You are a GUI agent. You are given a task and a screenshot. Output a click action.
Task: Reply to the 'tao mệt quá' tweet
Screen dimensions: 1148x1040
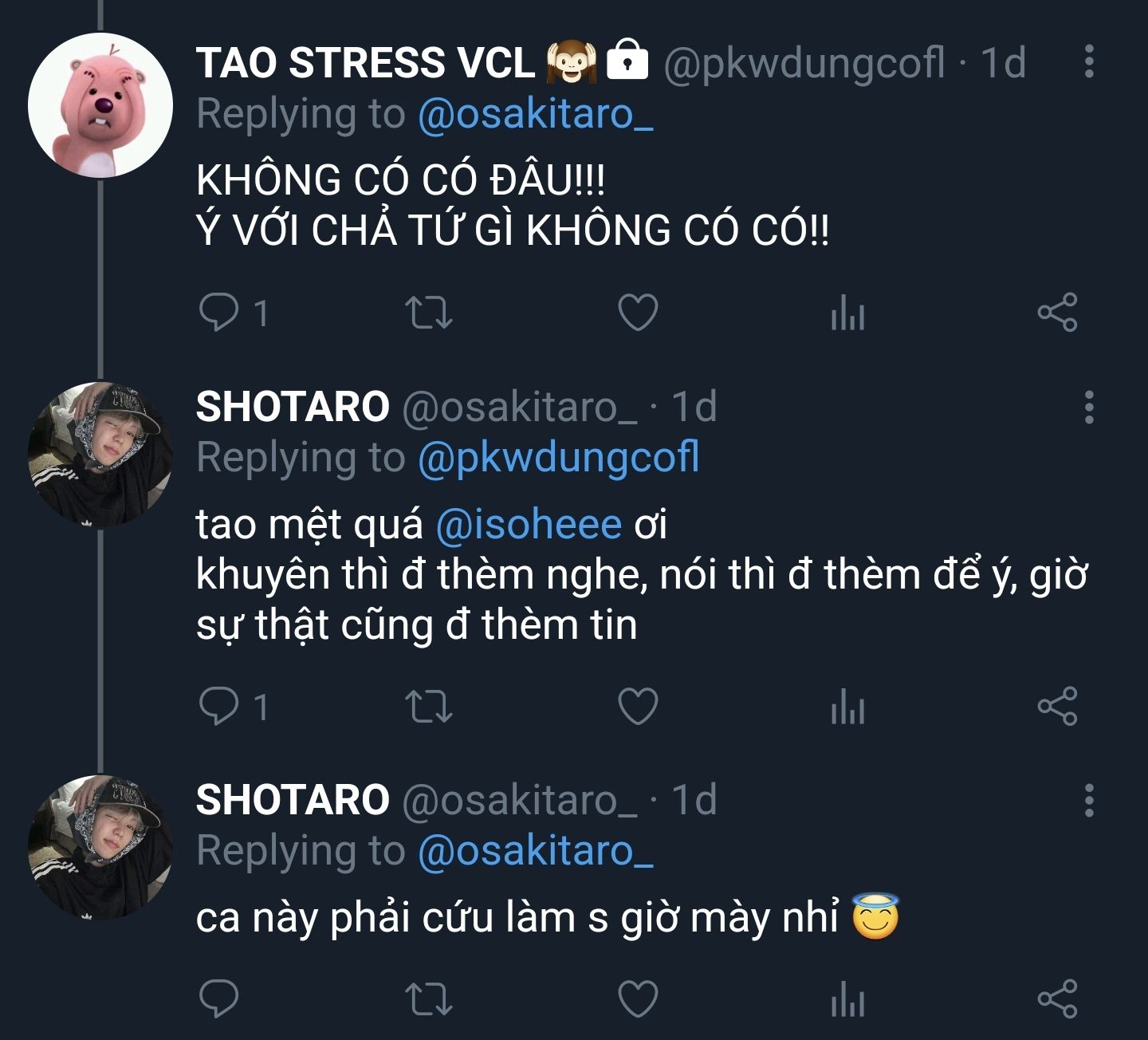(218, 706)
